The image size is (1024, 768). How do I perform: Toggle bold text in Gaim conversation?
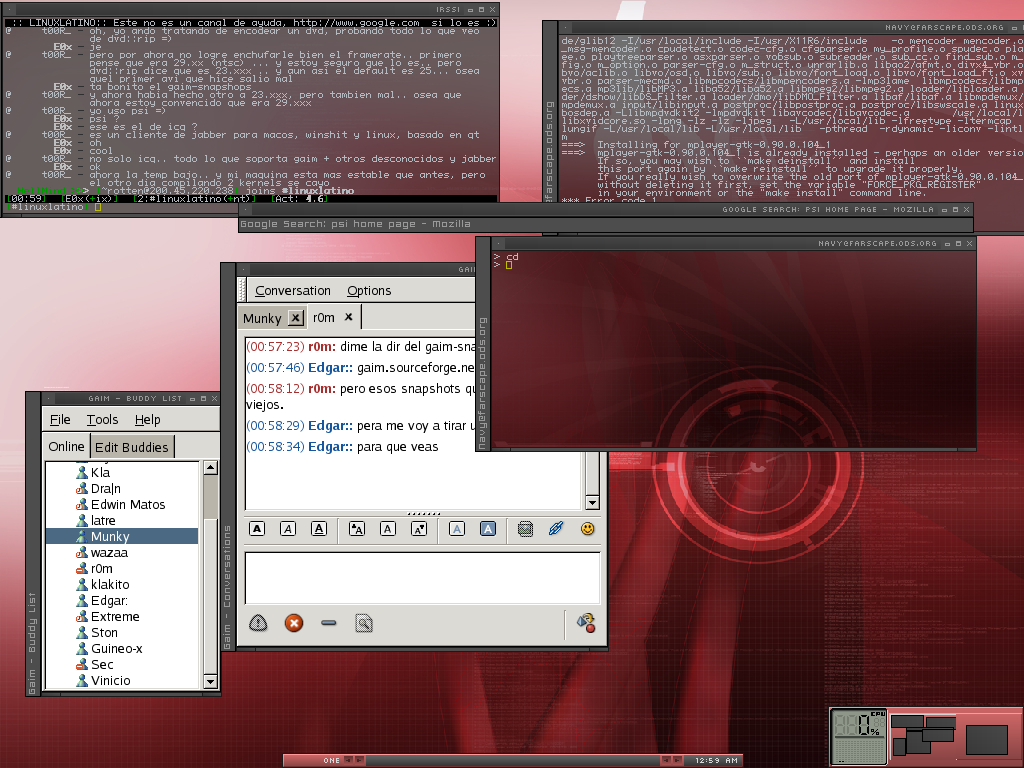click(257, 529)
